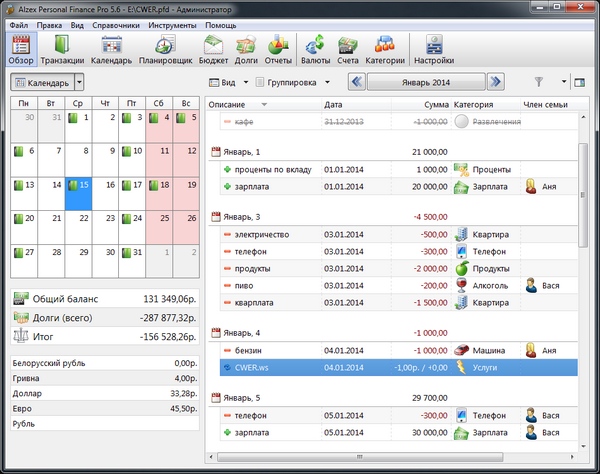The height and width of the screenshot is (474, 600).
Task: Open the Счета accounts section
Action: pos(347,50)
